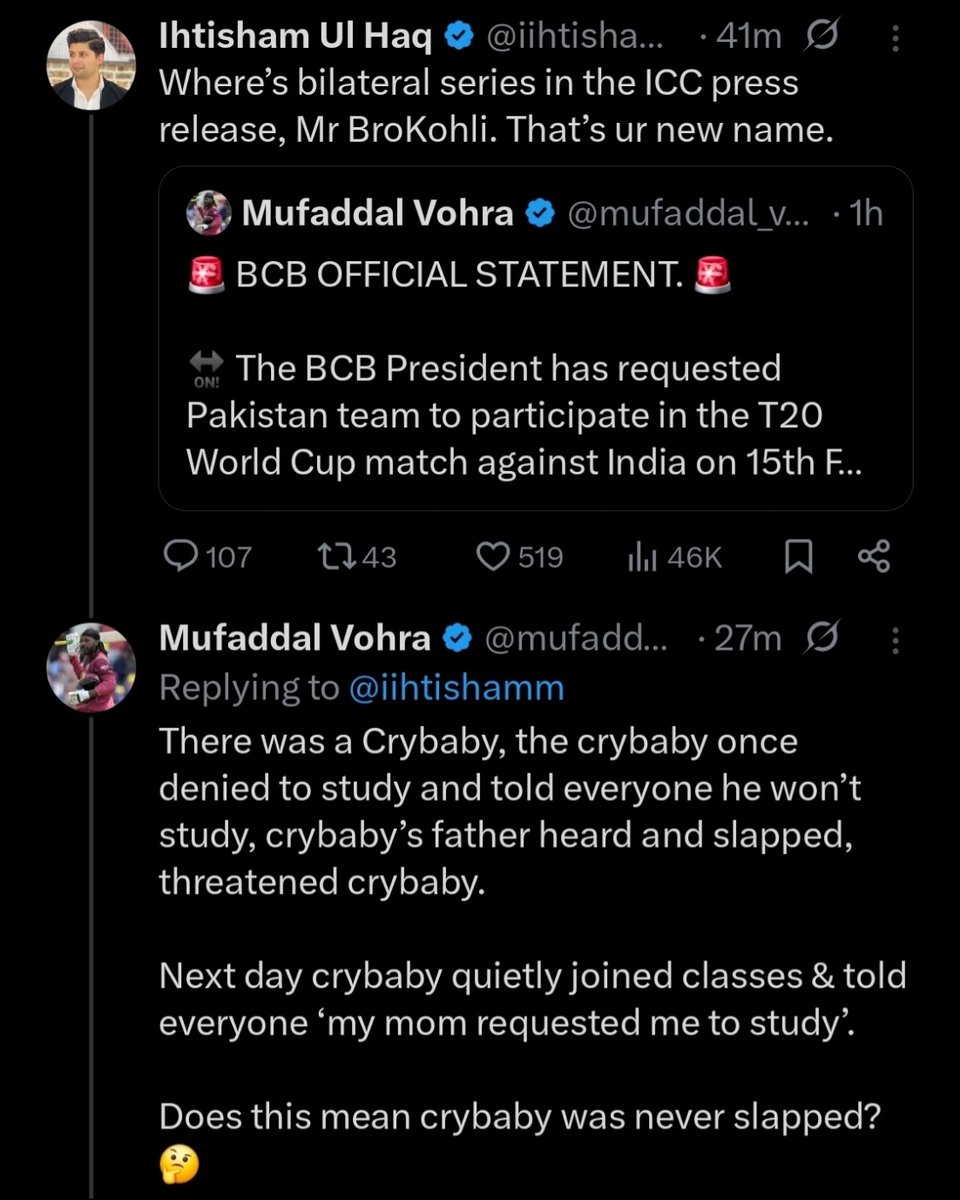
Task: Click Mufaddal Vohra name in quoted tweet
Action: (x=378, y=212)
